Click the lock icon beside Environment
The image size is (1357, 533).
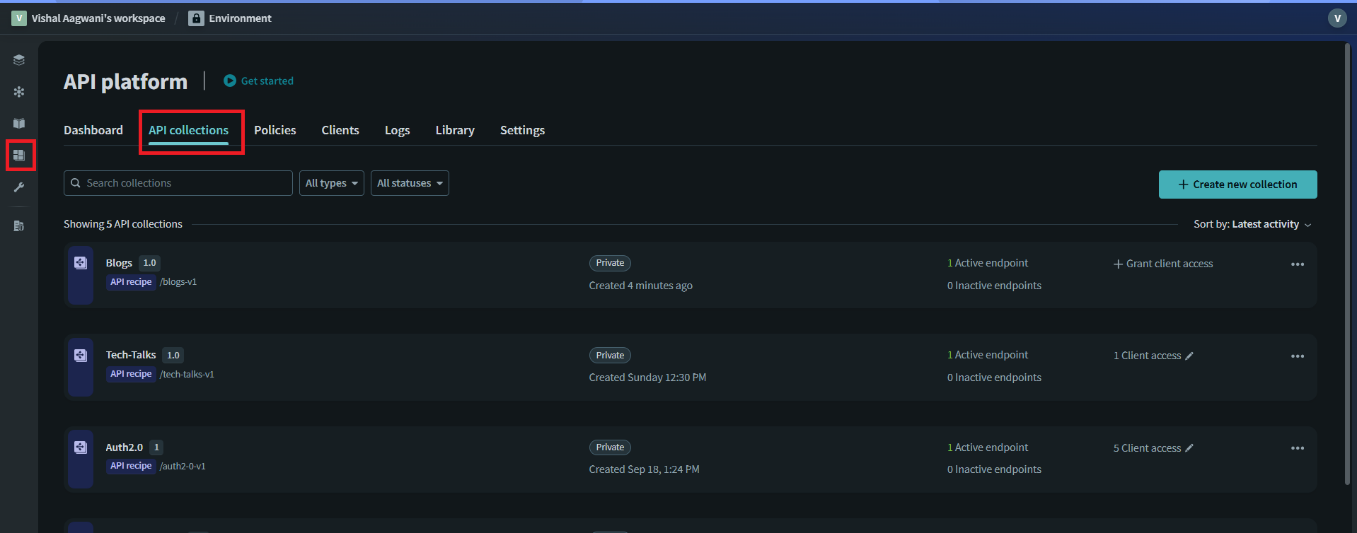196,18
